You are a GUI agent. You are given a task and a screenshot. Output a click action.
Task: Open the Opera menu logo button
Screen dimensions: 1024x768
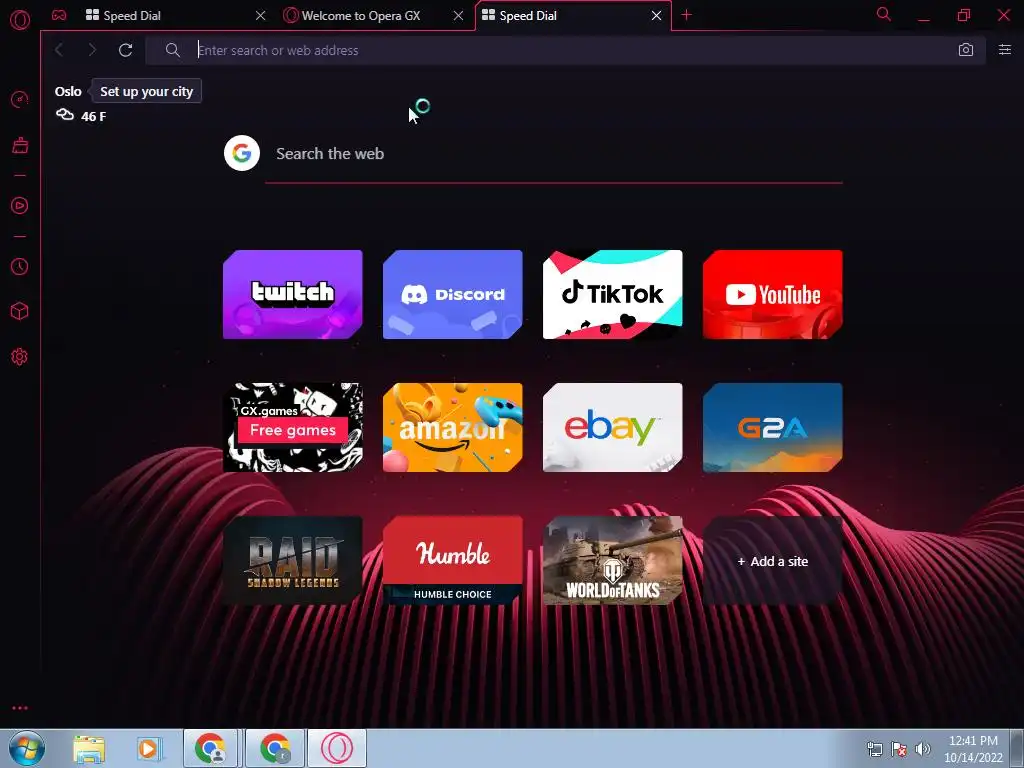[20, 20]
